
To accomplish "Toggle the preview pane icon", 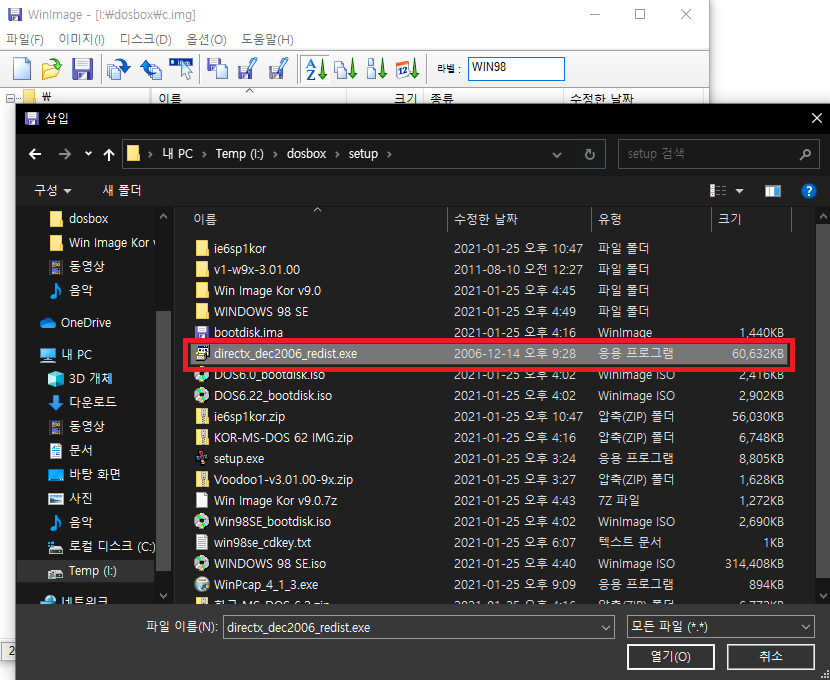I will pos(772,191).
